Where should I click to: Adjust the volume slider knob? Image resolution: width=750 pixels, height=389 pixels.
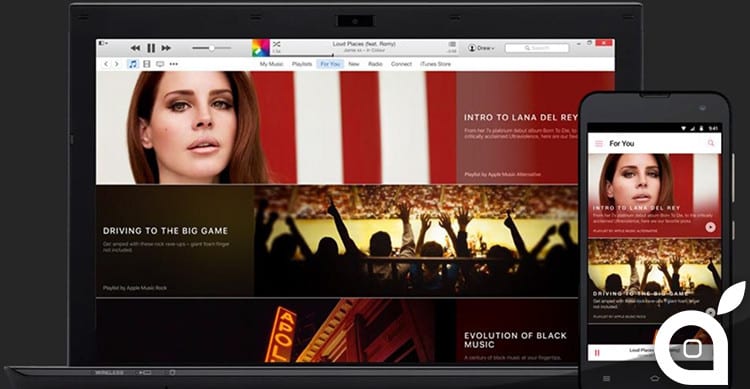coord(211,48)
